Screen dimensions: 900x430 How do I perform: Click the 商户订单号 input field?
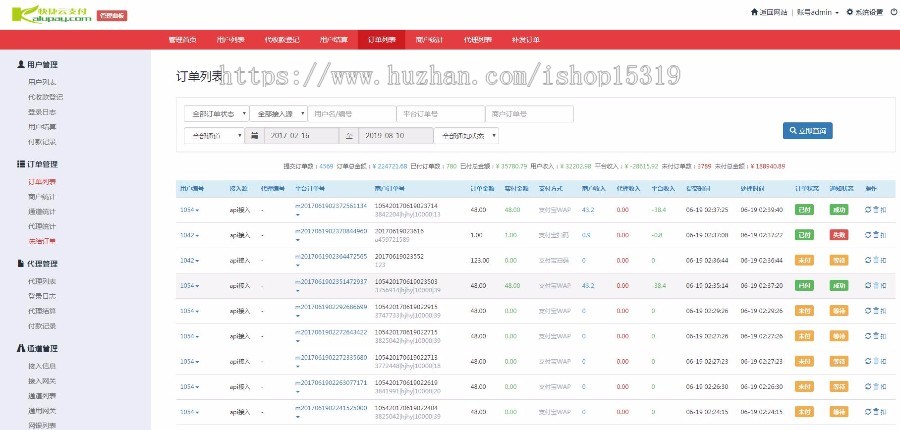coord(529,114)
